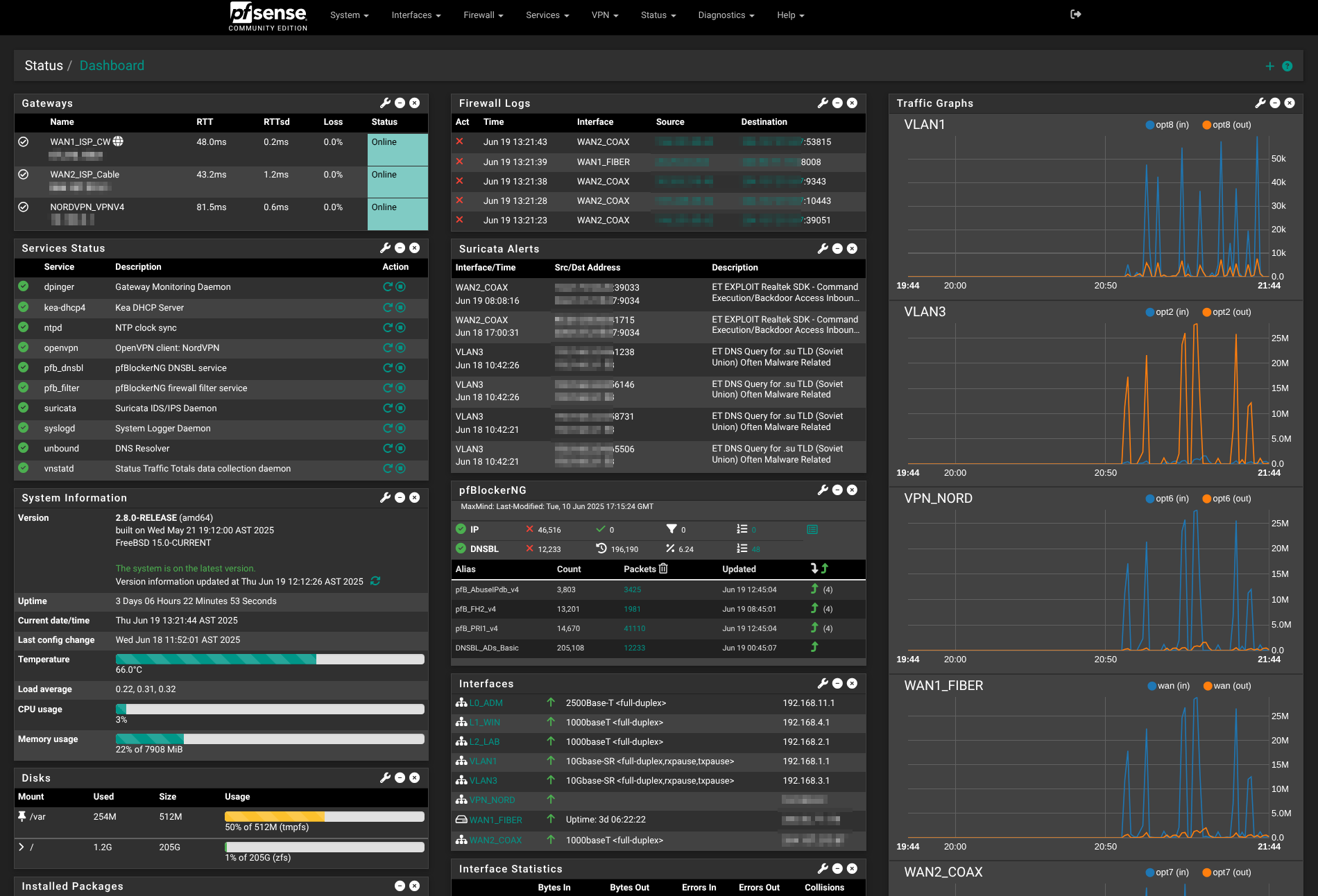Image resolution: width=1318 pixels, height=896 pixels.
Task: Click the Temperature progress bar
Action: pyautogui.click(x=270, y=659)
